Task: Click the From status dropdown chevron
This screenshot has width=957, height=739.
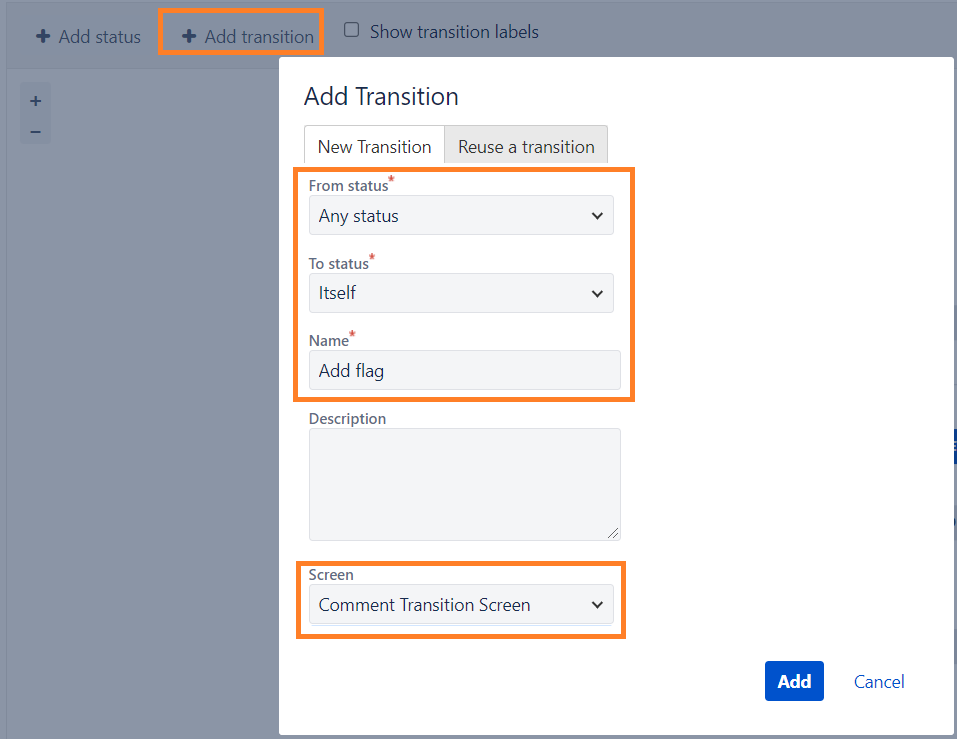Action: pyautogui.click(x=597, y=215)
